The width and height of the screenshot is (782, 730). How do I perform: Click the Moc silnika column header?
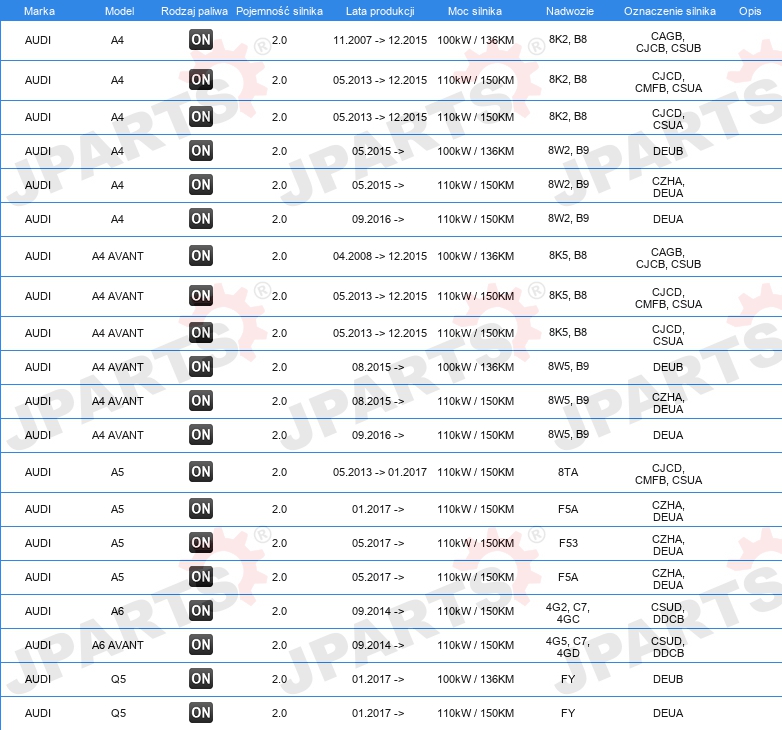475,11
